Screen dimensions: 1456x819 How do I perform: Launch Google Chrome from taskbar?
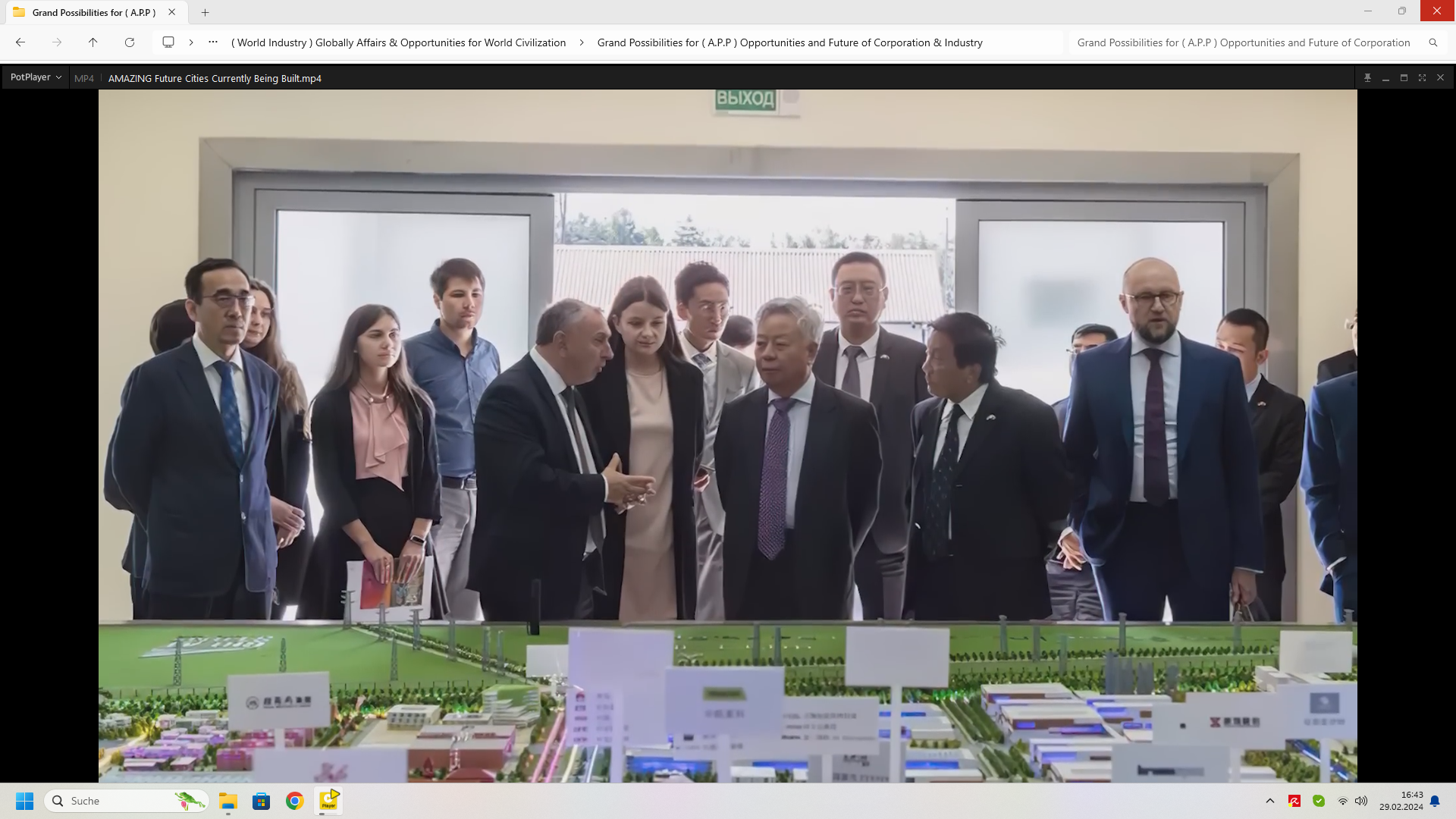(x=295, y=801)
